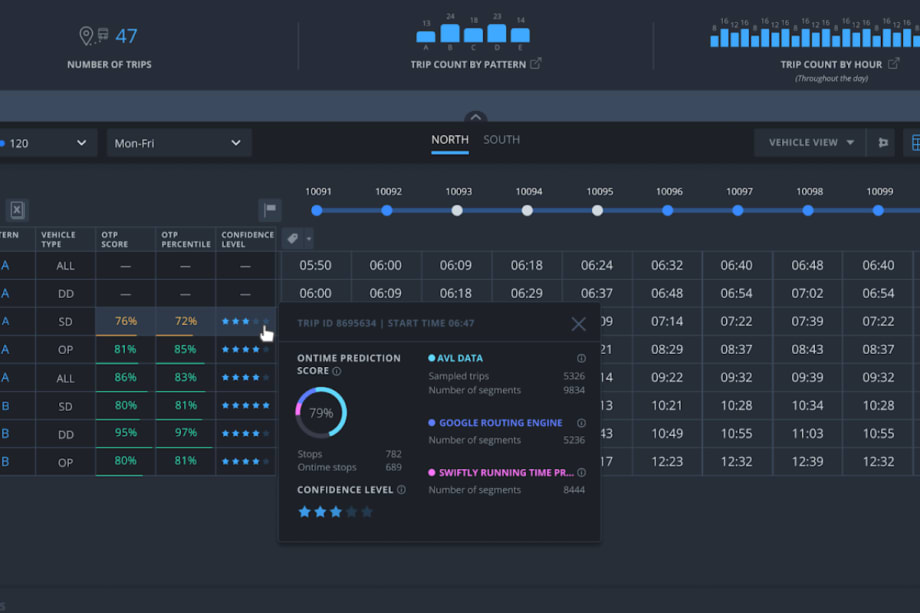Open the Vehicle View dropdown
Image resolution: width=920 pixels, height=613 pixels.
pyautogui.click(x=809, y=142)
